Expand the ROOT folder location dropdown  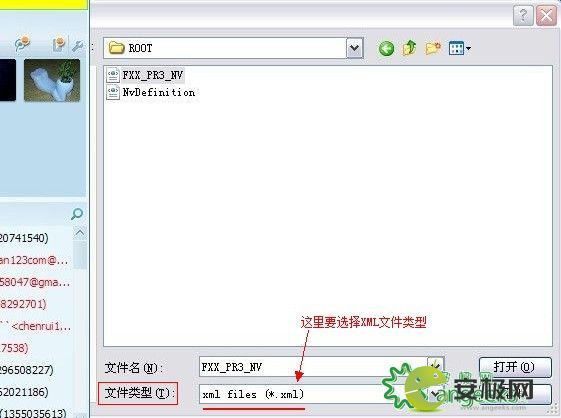354,48
